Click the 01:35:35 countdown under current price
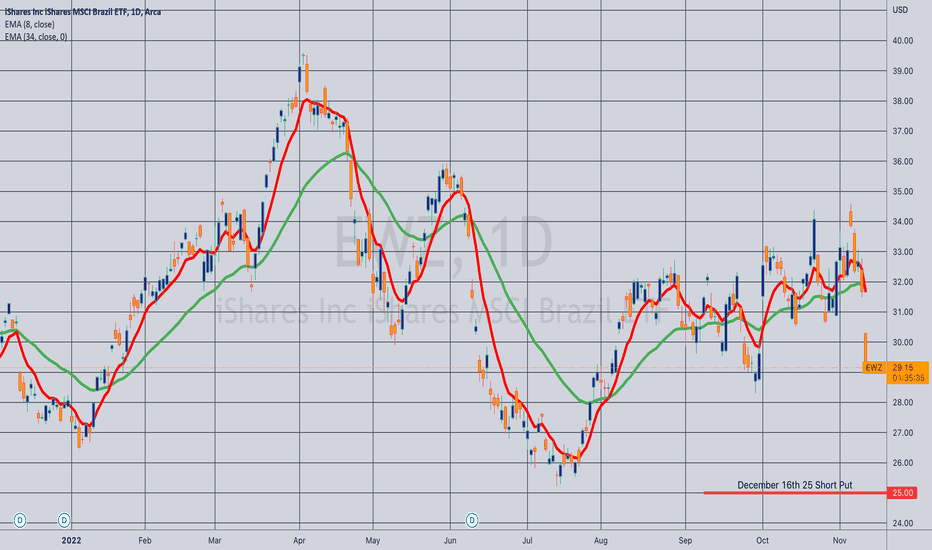 pyautogui.click(x=908, y=378)
